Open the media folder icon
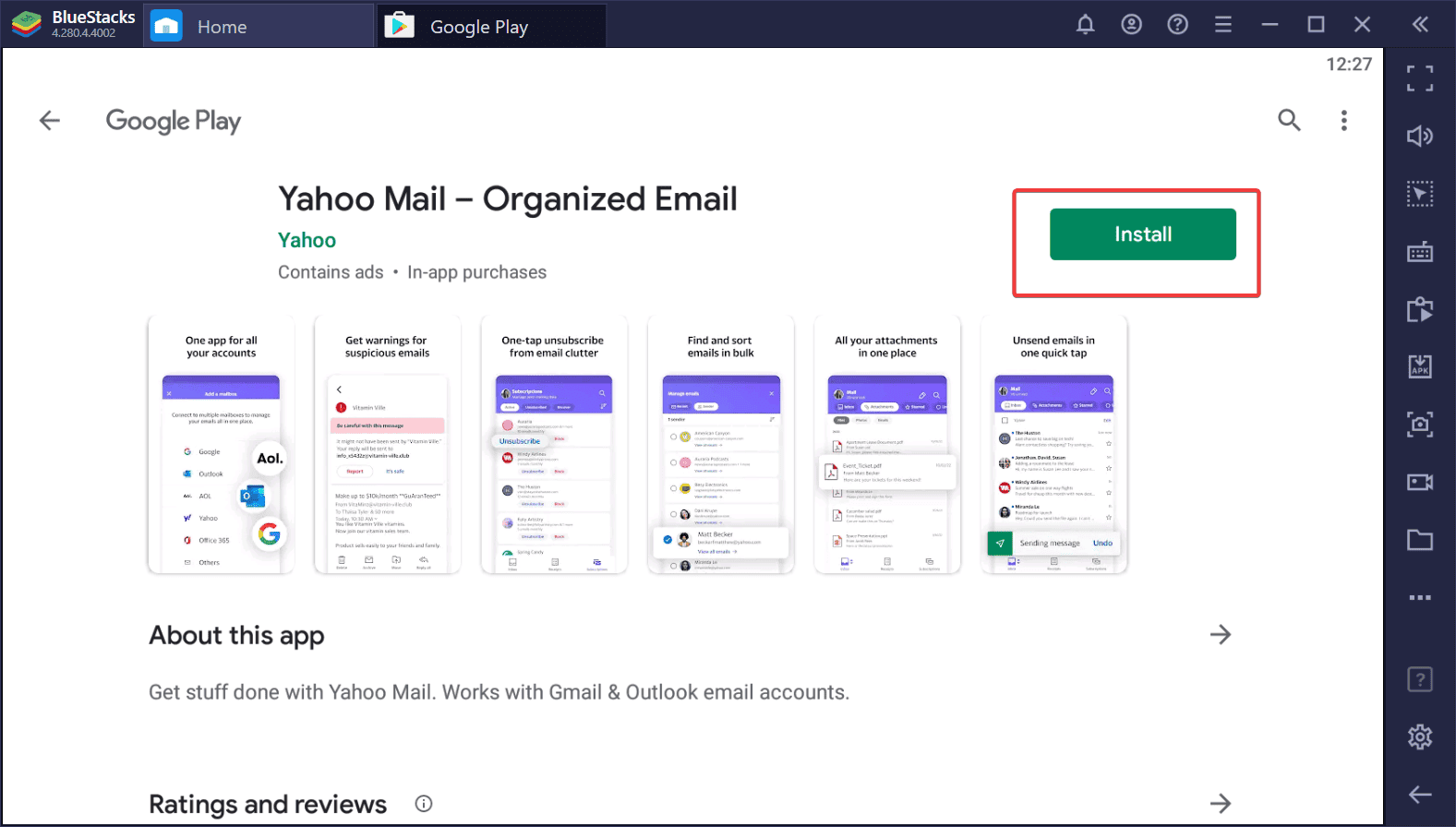1456x827 pixels. tap(1420, 540)
